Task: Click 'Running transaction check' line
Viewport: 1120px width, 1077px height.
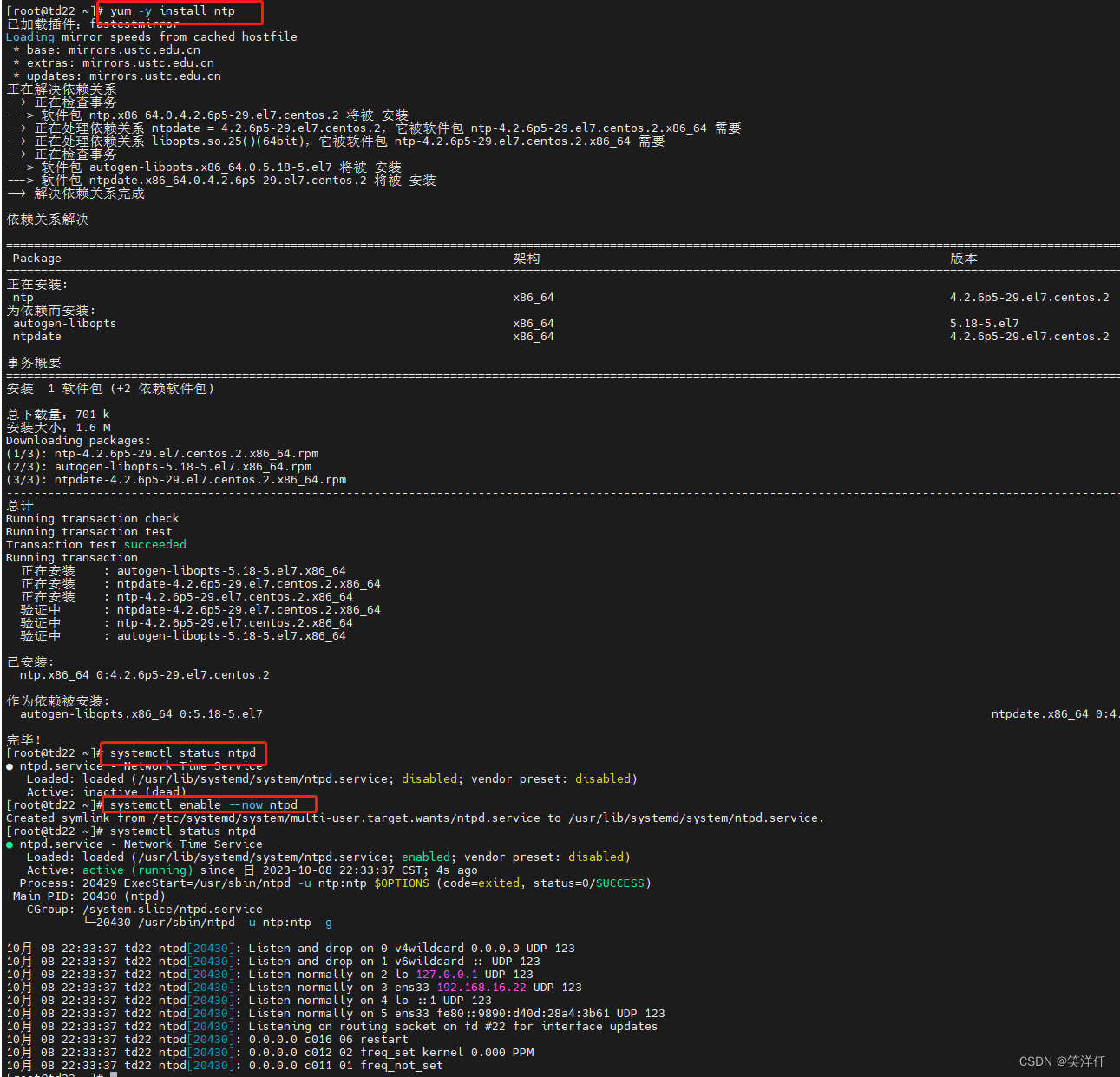Action: (x=92, y=519)
